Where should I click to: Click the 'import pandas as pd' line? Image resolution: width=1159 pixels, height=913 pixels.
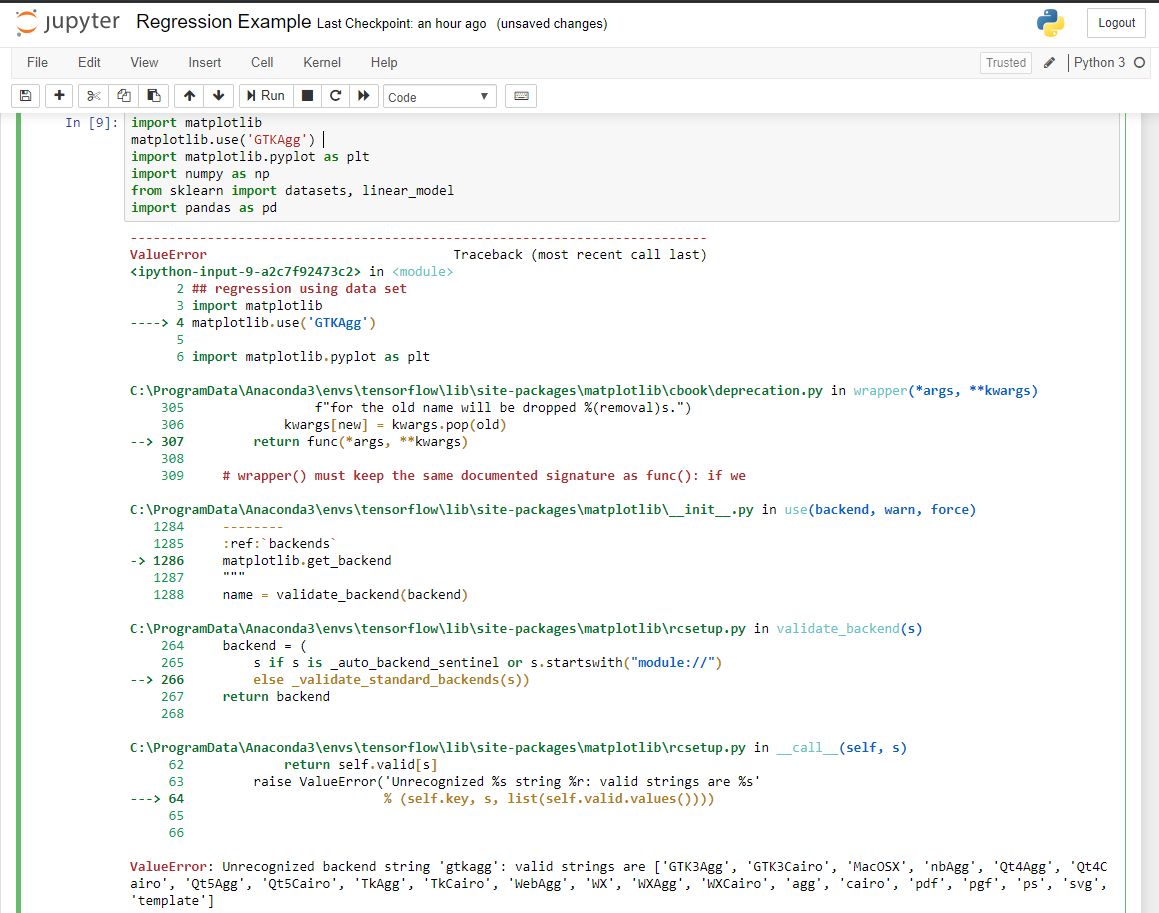204,208
